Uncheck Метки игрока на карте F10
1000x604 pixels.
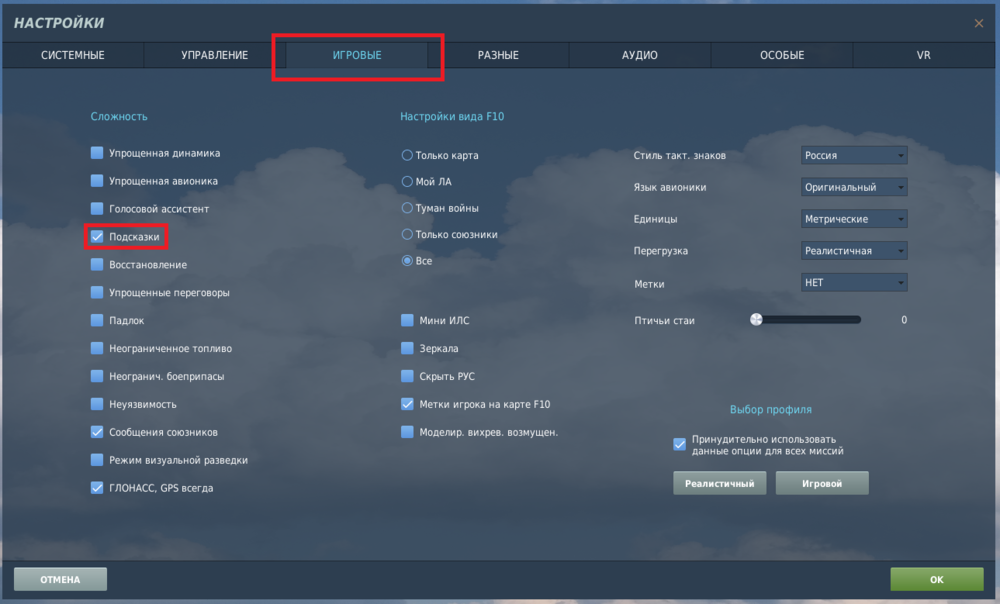407,404
